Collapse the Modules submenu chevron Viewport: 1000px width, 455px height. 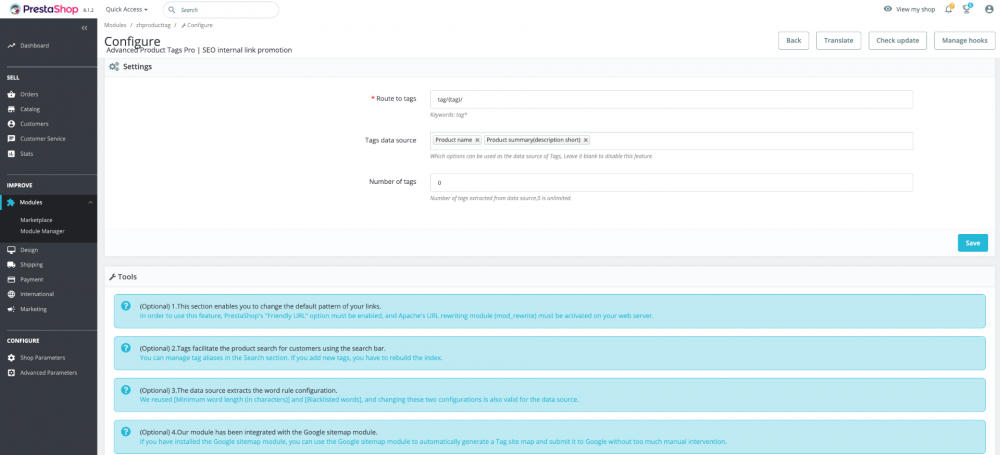tap(90, 202)
